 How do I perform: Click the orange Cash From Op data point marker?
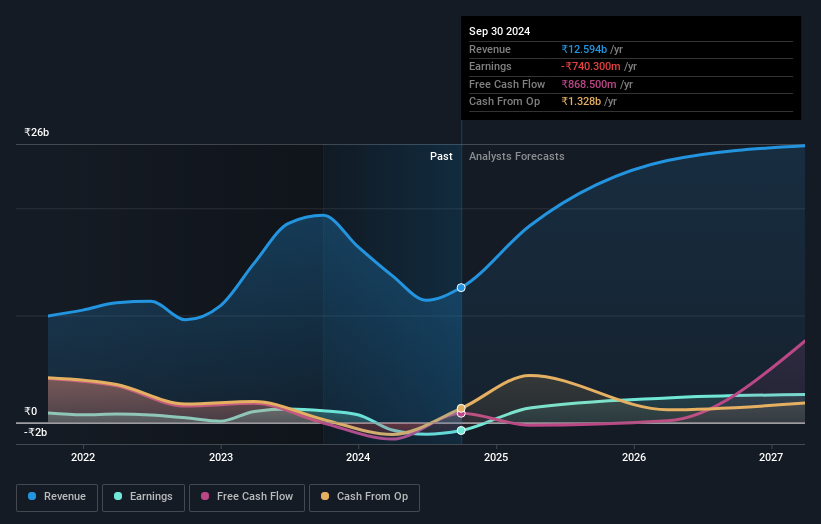tap(461, 408)
